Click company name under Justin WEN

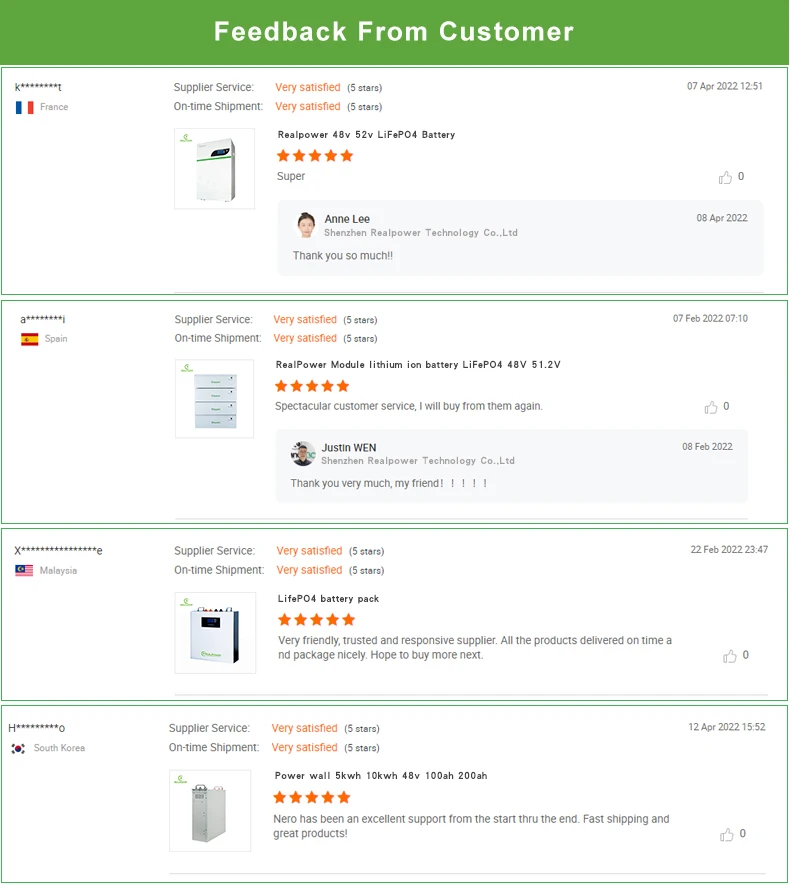point(418,461)
